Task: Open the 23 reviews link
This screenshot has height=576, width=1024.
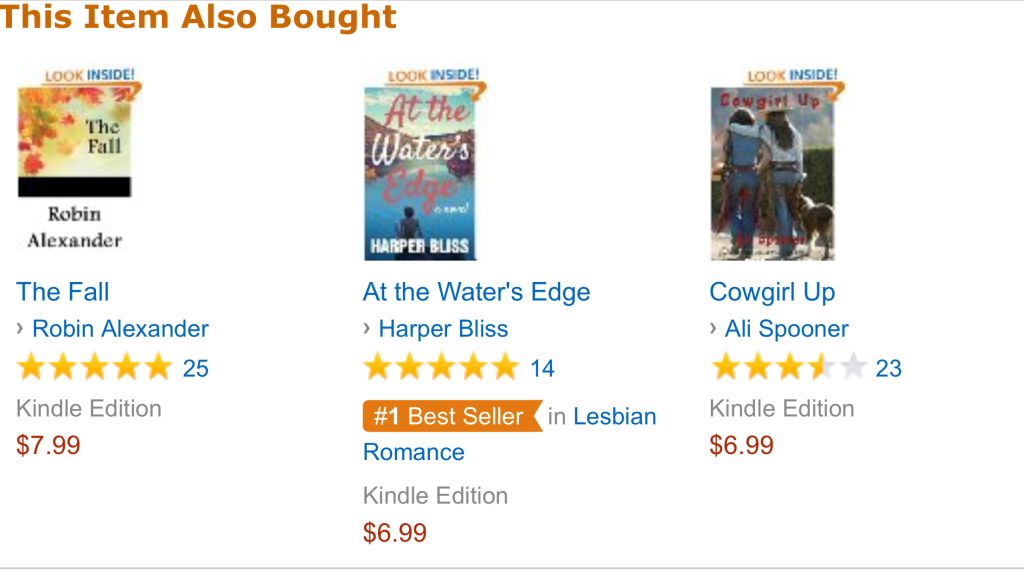Action: pos(889,369)
